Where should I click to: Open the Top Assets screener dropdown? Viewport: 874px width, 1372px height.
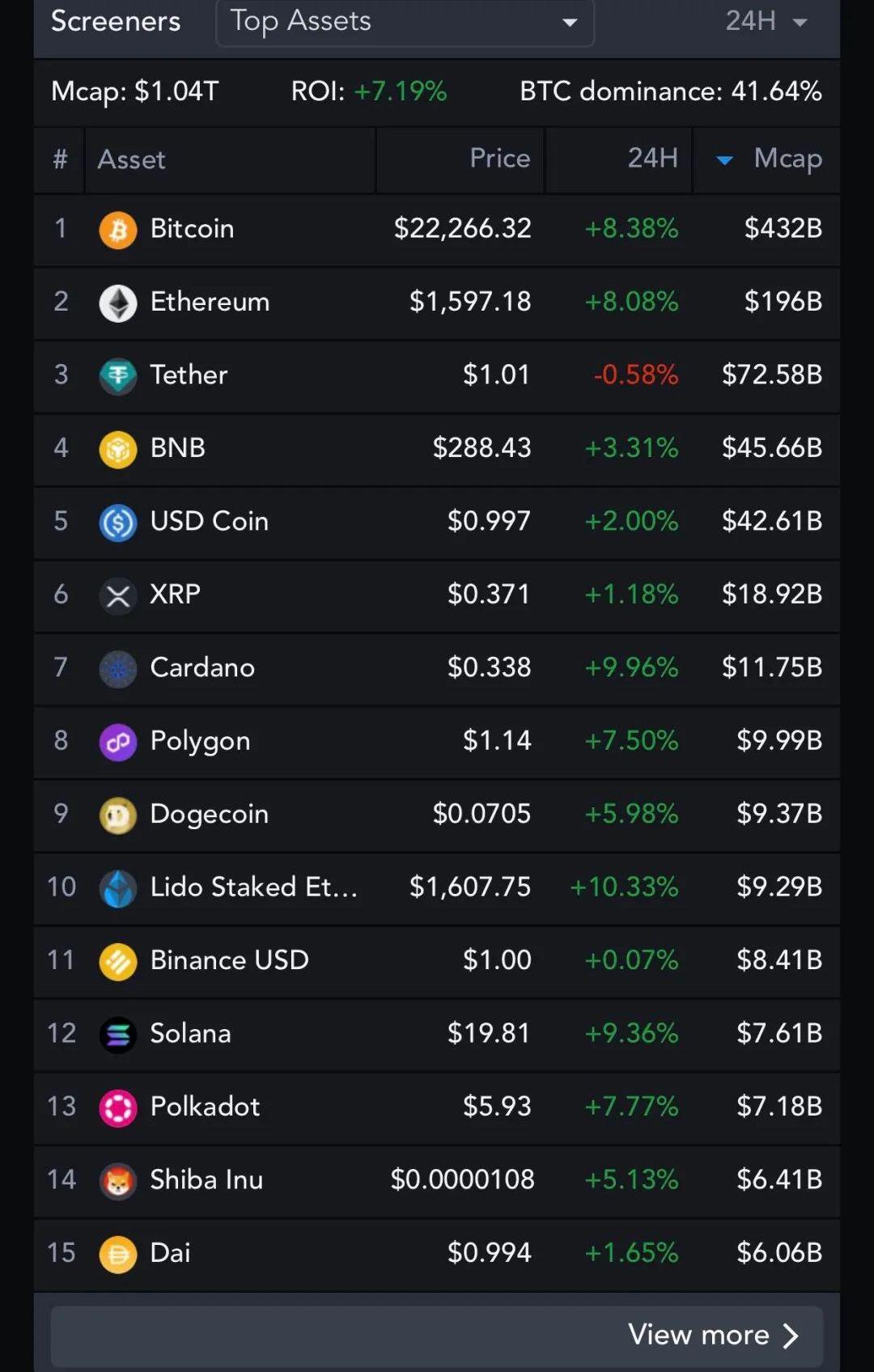[x=405, y=22]
